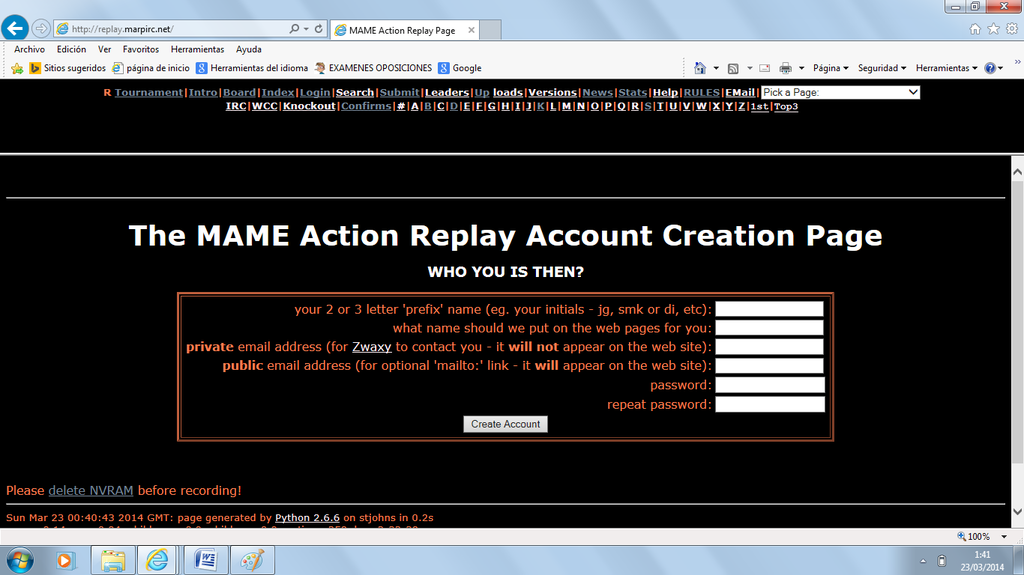Go back with the browser back arrow

(x=15, y=28)
